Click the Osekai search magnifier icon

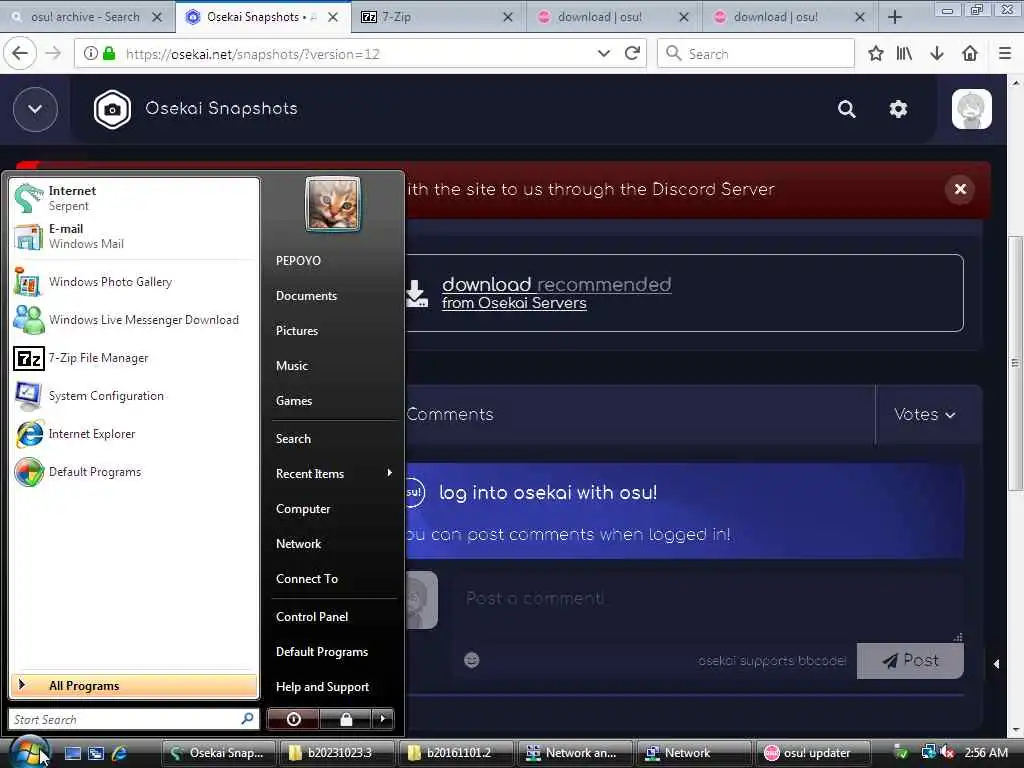[x=847, y=109]
